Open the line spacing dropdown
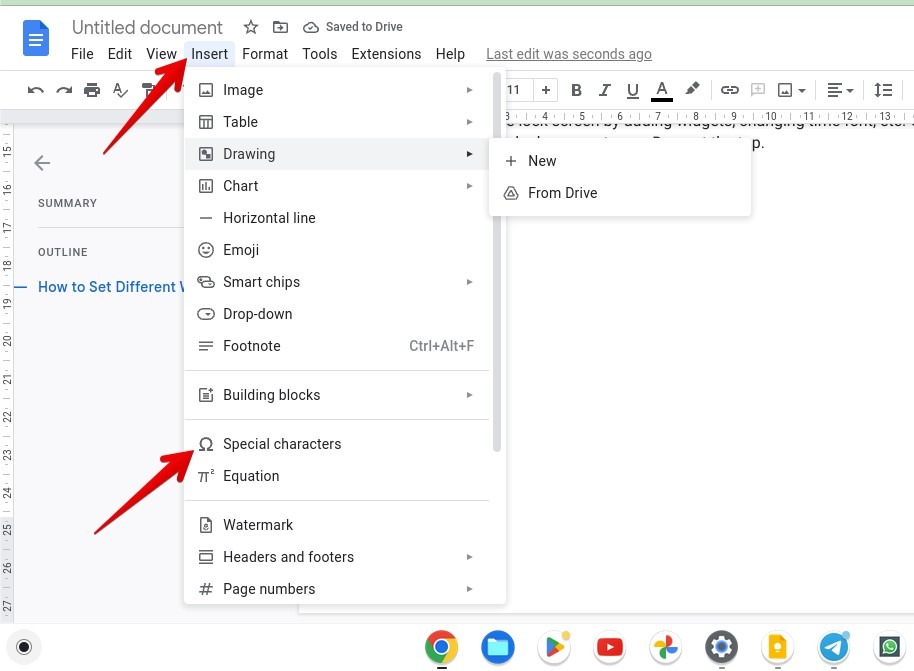914x671 pixels. coord(884,90)
